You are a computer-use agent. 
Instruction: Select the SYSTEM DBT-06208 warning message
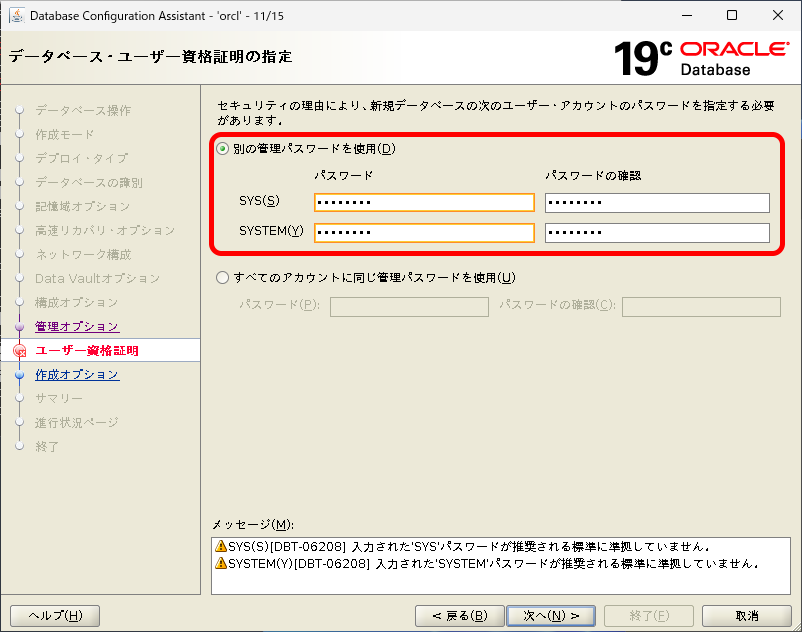(487, 564)
